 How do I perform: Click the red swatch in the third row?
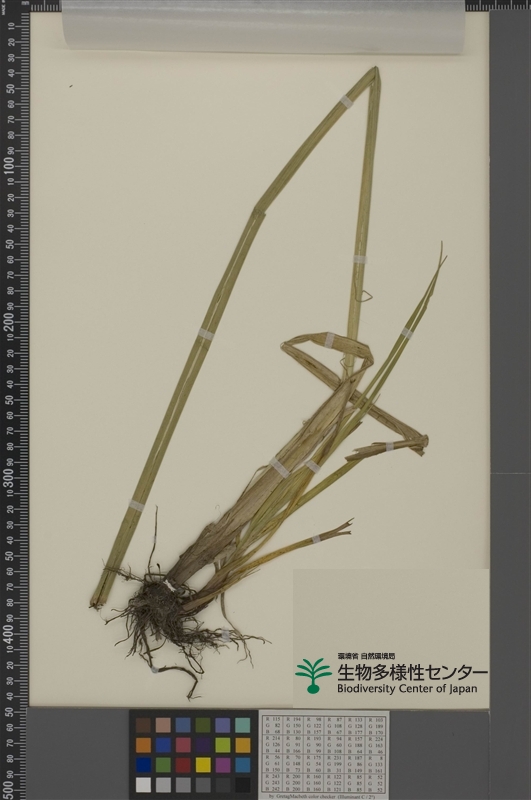point(183,764)
